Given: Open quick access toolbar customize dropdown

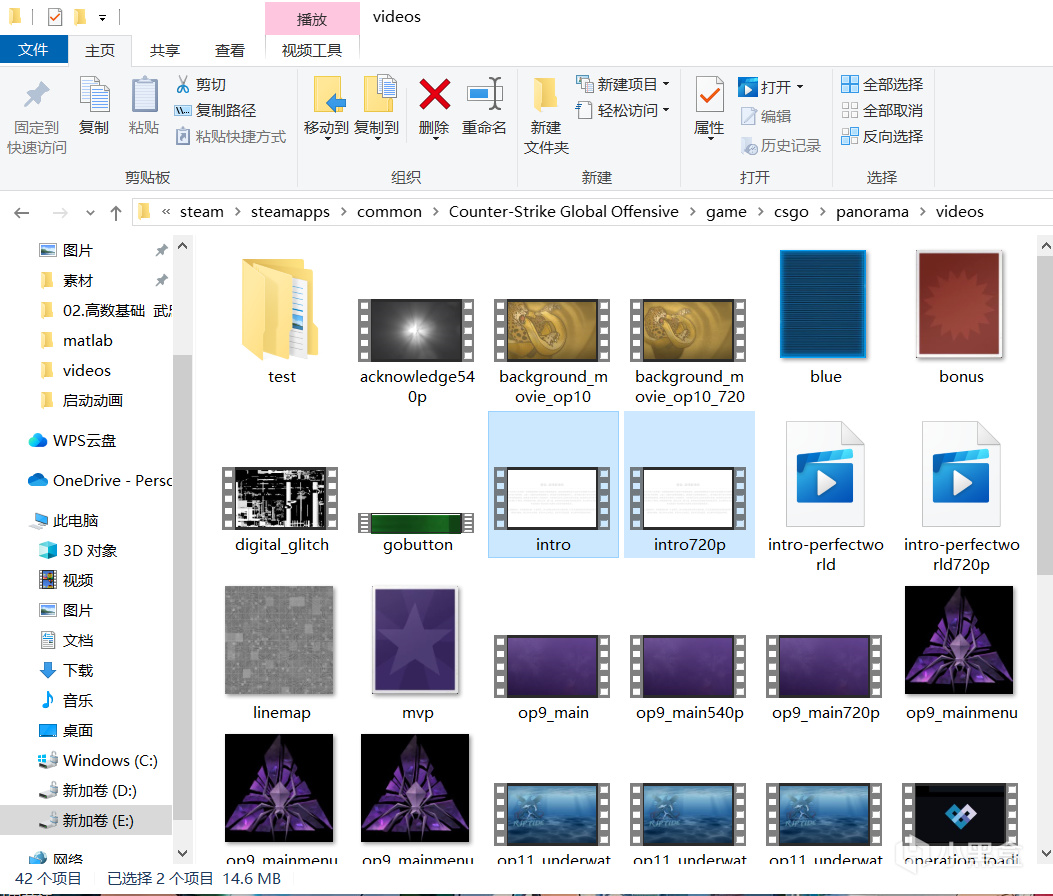Looking at the screenshot, I should 102,17.
